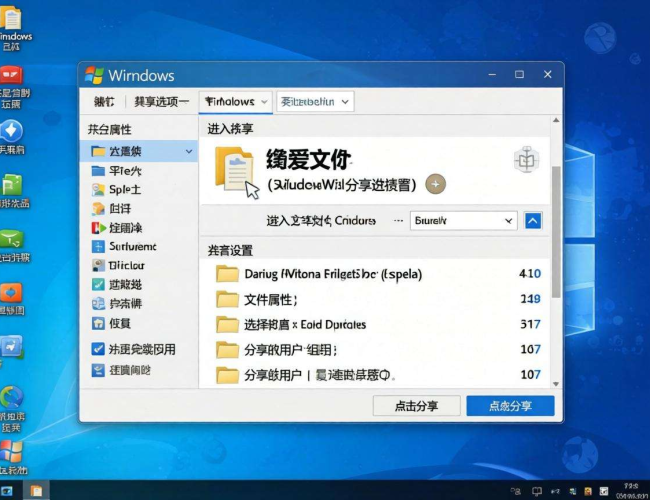Screen dimensions: 650x500
Task: Select the picture icon beside Sple土
Action: coord(98,189)
